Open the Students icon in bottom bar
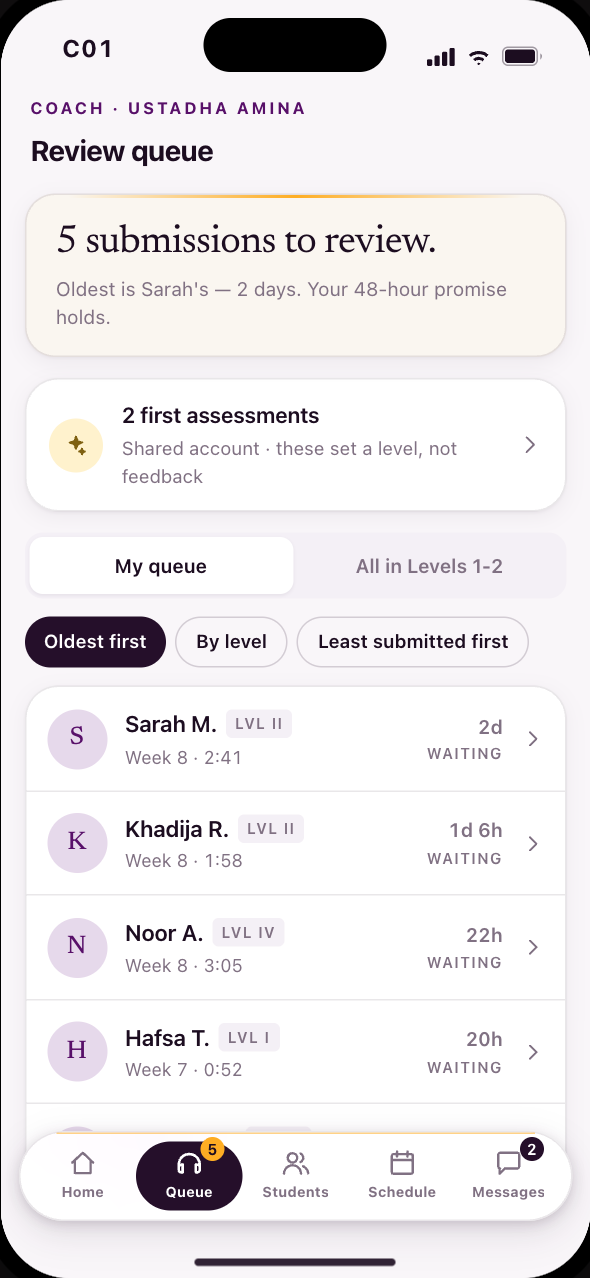 pos(296,1163)
